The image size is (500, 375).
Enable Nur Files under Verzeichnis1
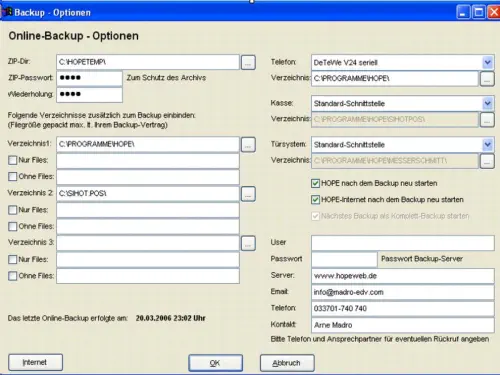click(x=13, y=160)
